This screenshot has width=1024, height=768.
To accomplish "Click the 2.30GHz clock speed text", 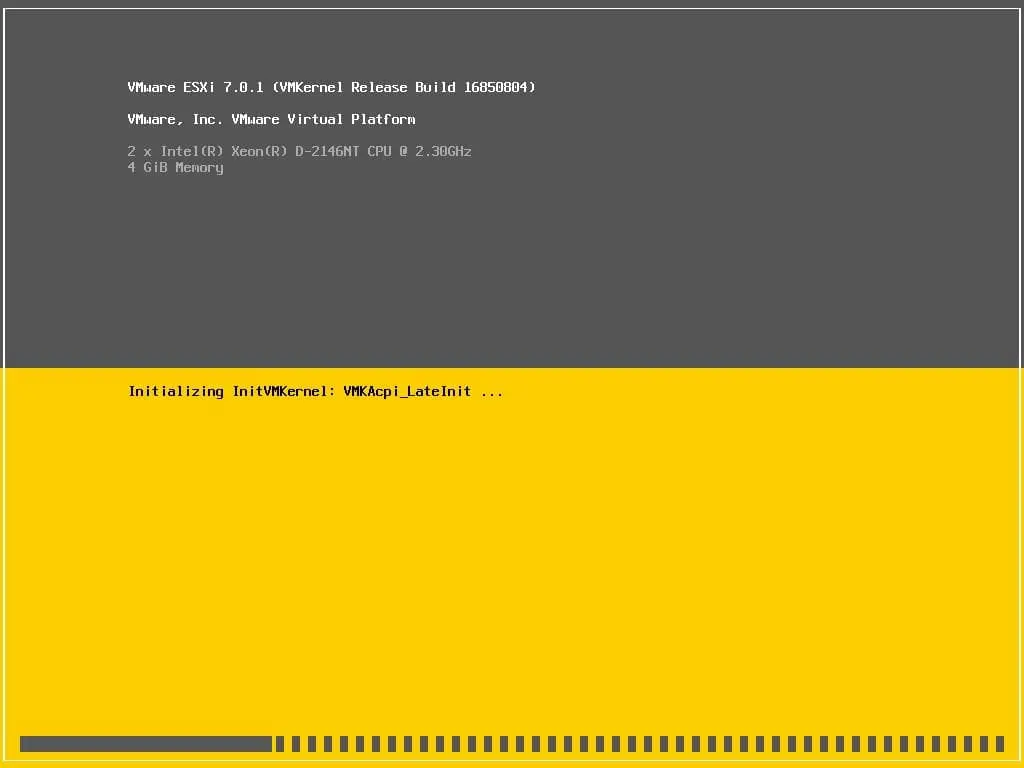I will point(444,151).
